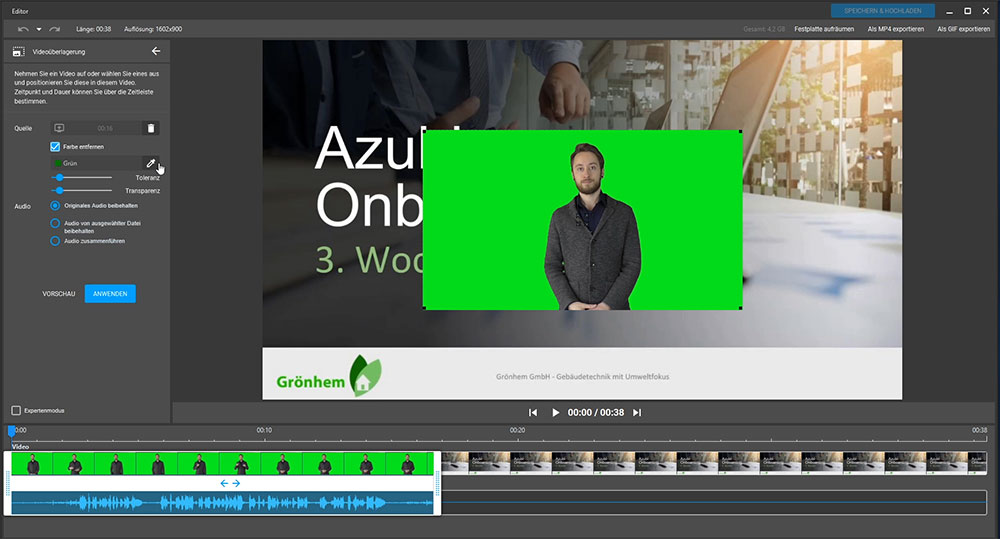Select the green-screen overlay clip in timeline
The image size is (1000, 539).
(222, 464)
